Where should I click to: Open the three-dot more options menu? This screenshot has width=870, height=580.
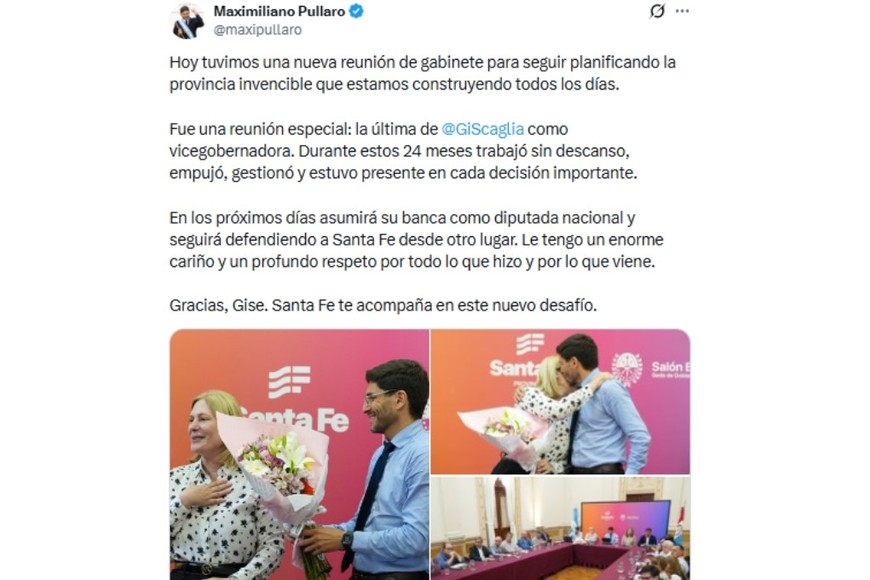(682, 11)
